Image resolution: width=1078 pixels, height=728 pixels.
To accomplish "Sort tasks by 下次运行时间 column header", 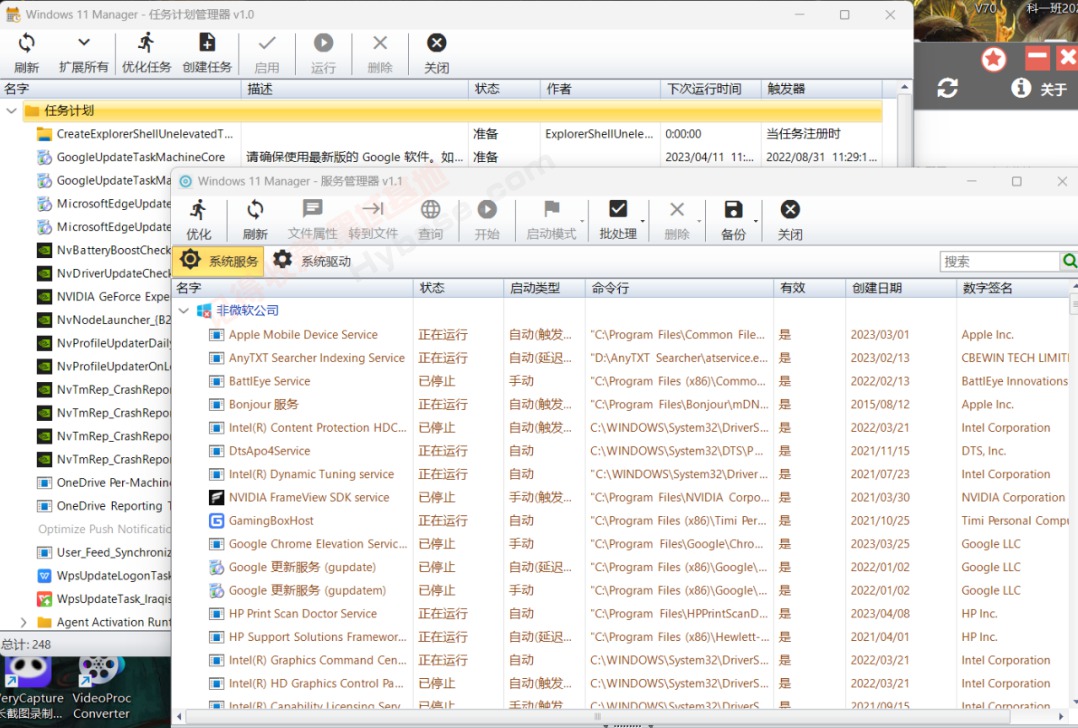I will pyautogui.click(x=712, y=89).
